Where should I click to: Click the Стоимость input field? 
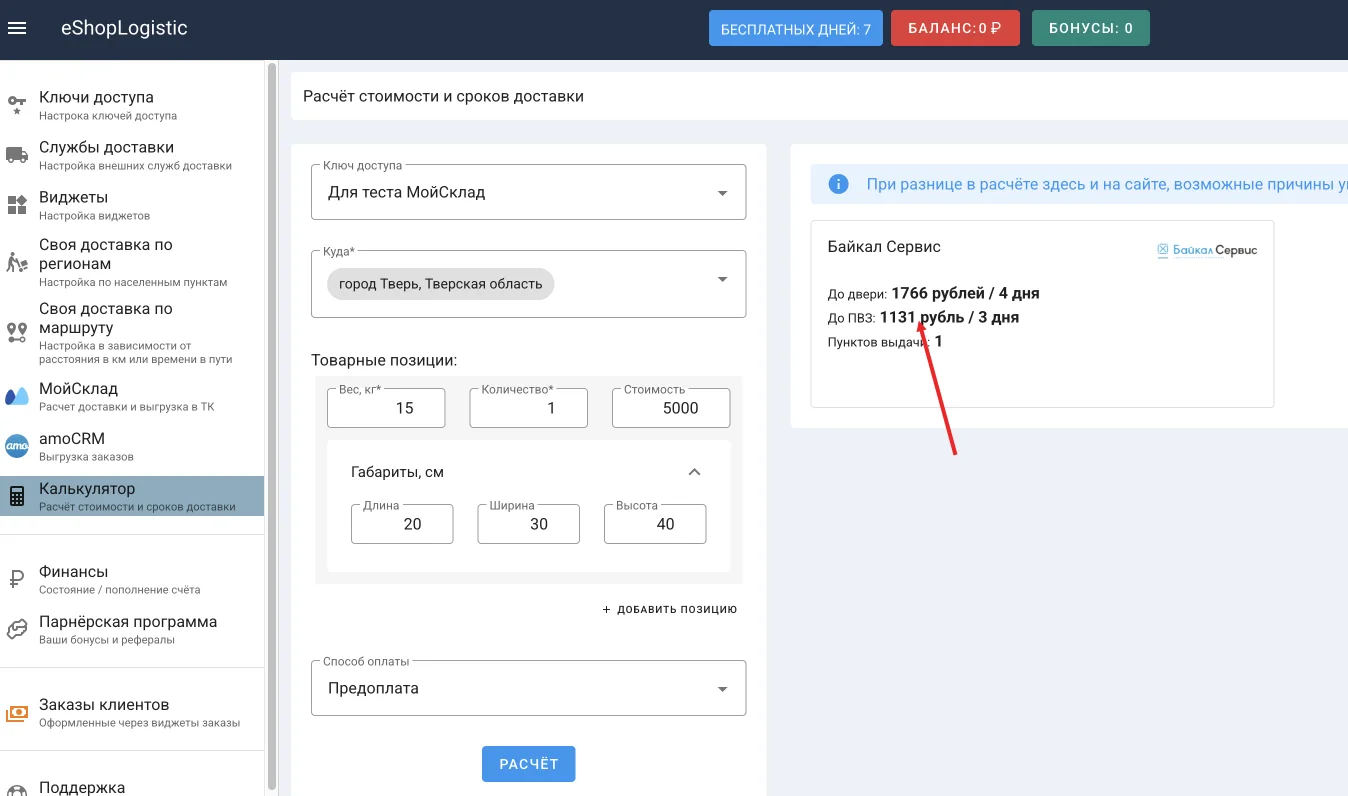[x=671, y=408]
